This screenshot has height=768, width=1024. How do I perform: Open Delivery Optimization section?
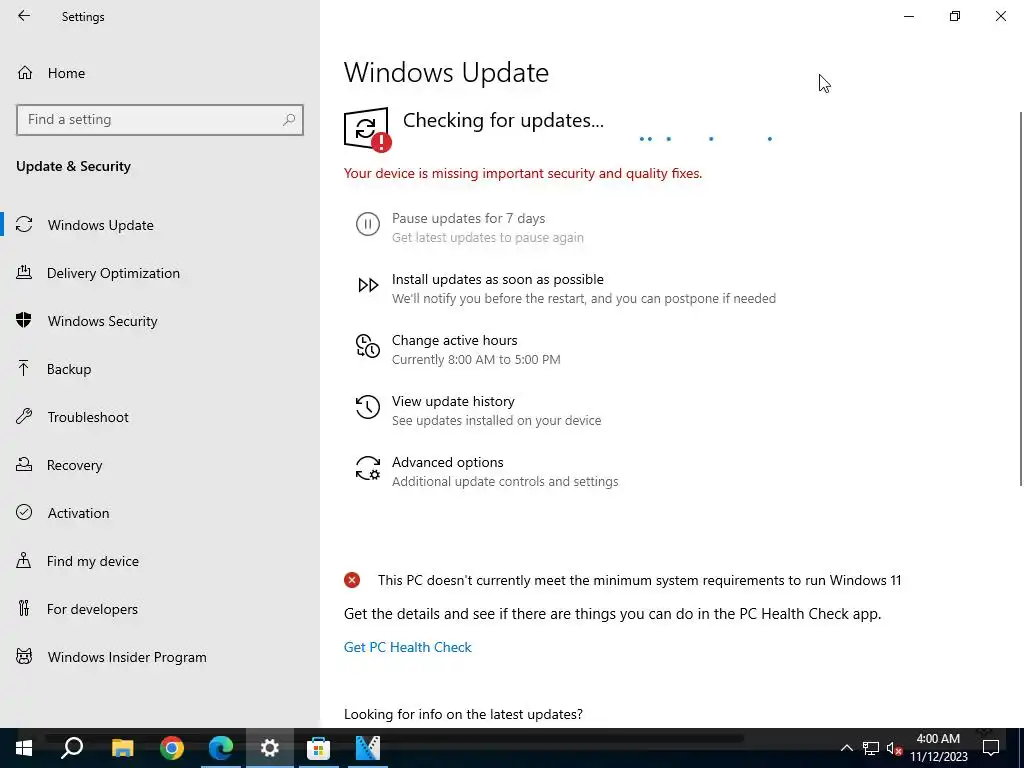point(113,273)
